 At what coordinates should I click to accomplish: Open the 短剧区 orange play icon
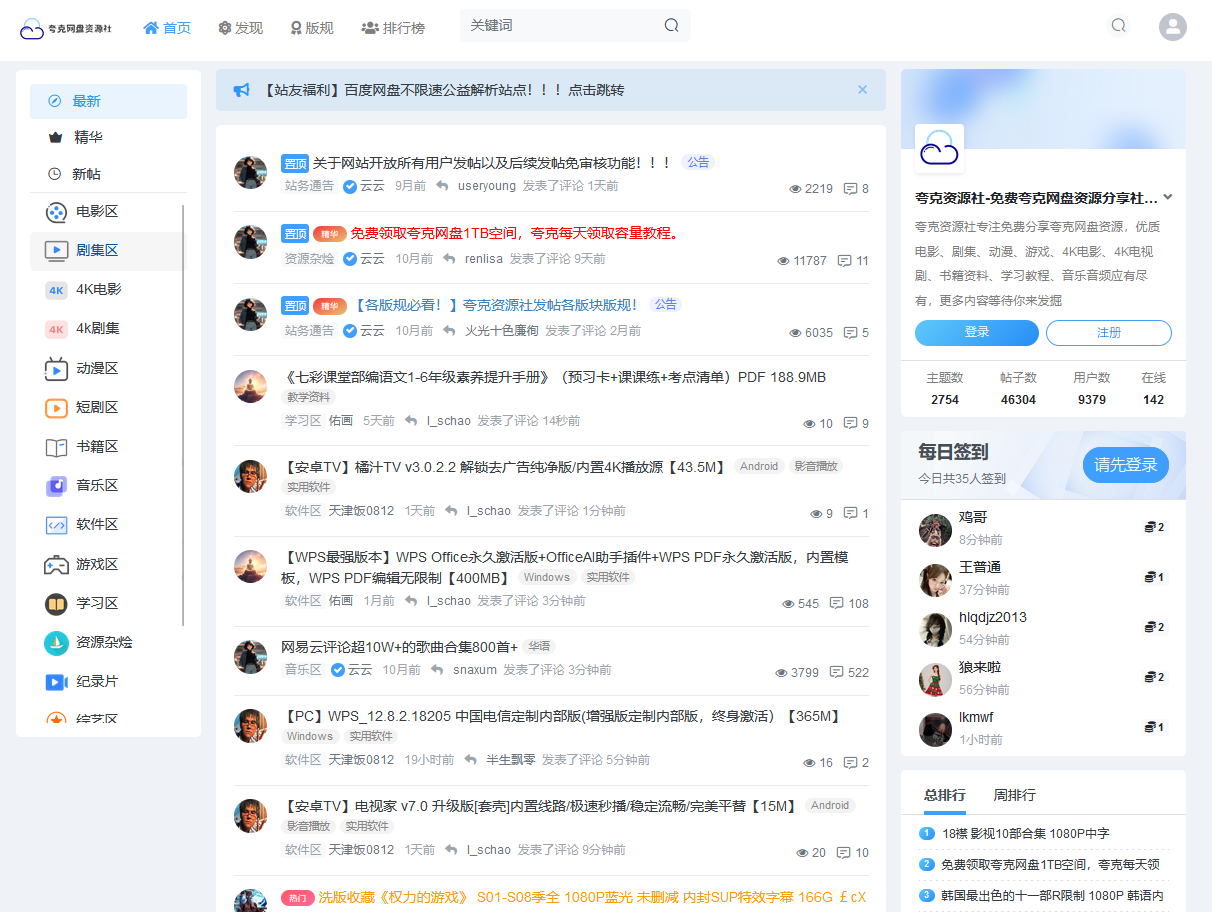pyautogui.click(x=56, y=408)
